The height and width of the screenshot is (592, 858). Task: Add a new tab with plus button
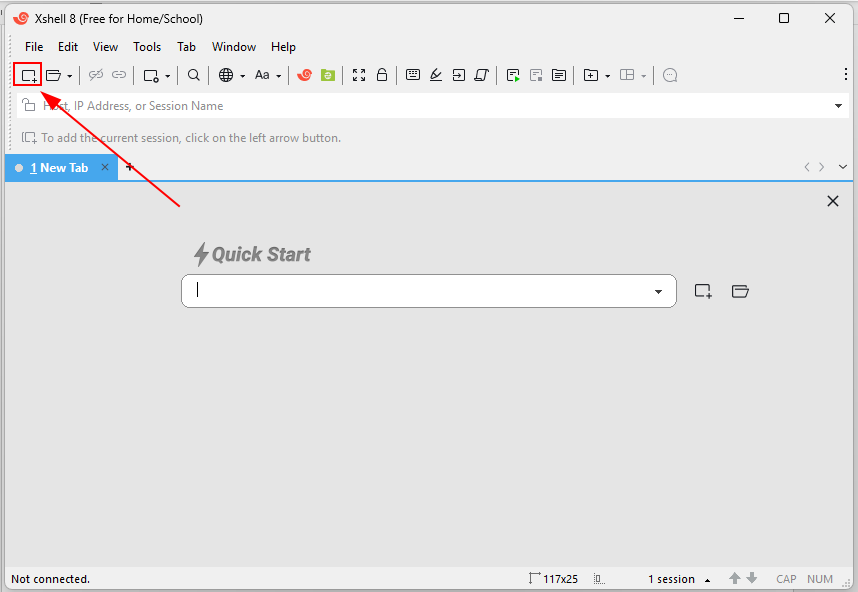click(x=129, y=167)
